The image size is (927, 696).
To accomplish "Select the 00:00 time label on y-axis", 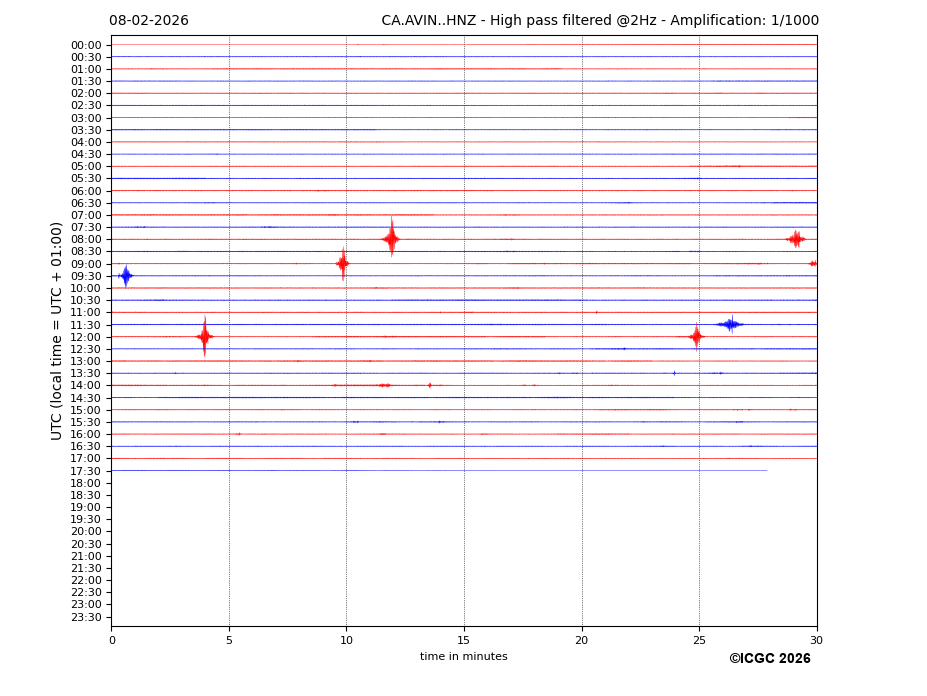I will click(86, 45).
